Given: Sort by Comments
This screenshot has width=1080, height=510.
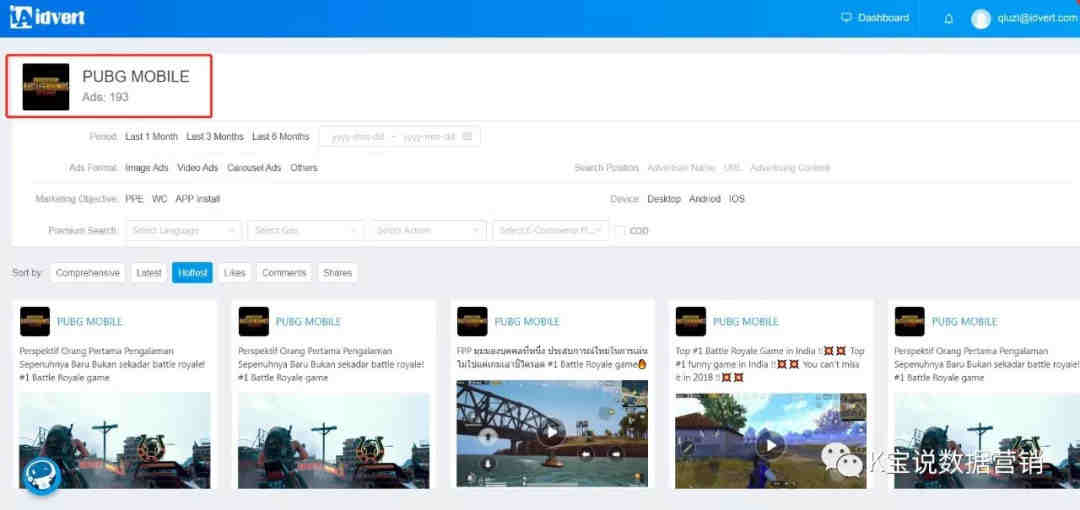Looking at the screenshot, I should point(284,273).
